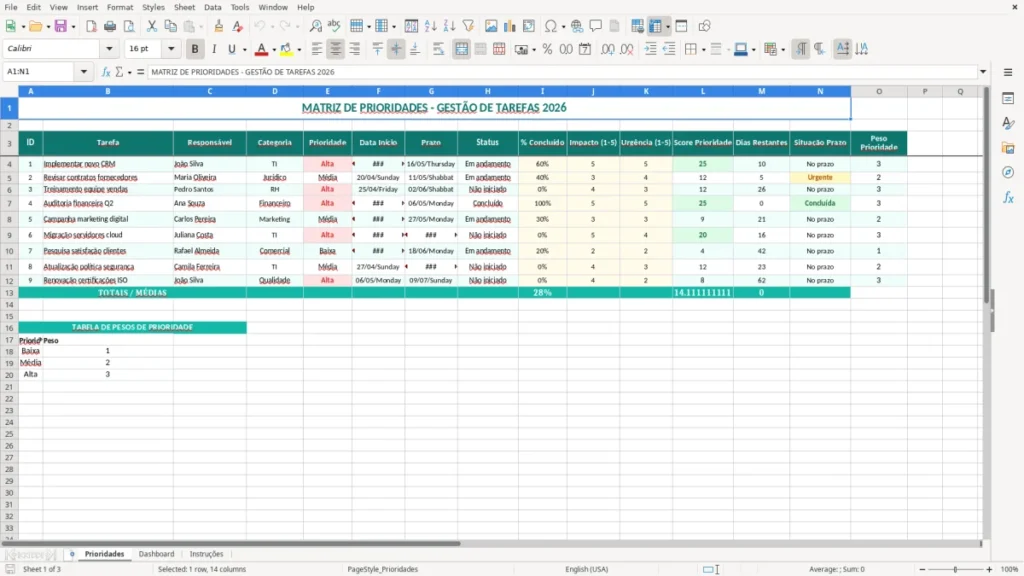
Task: Format as date calendar icon
Action: tap(585, 49)
